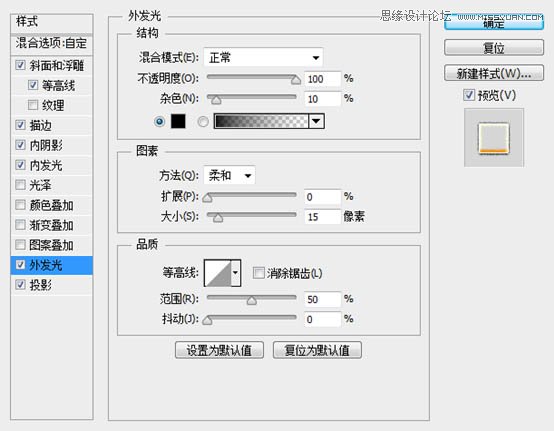554x431 pixels.
Task: Click the 不透明度 slider handle
Action: 296,80
